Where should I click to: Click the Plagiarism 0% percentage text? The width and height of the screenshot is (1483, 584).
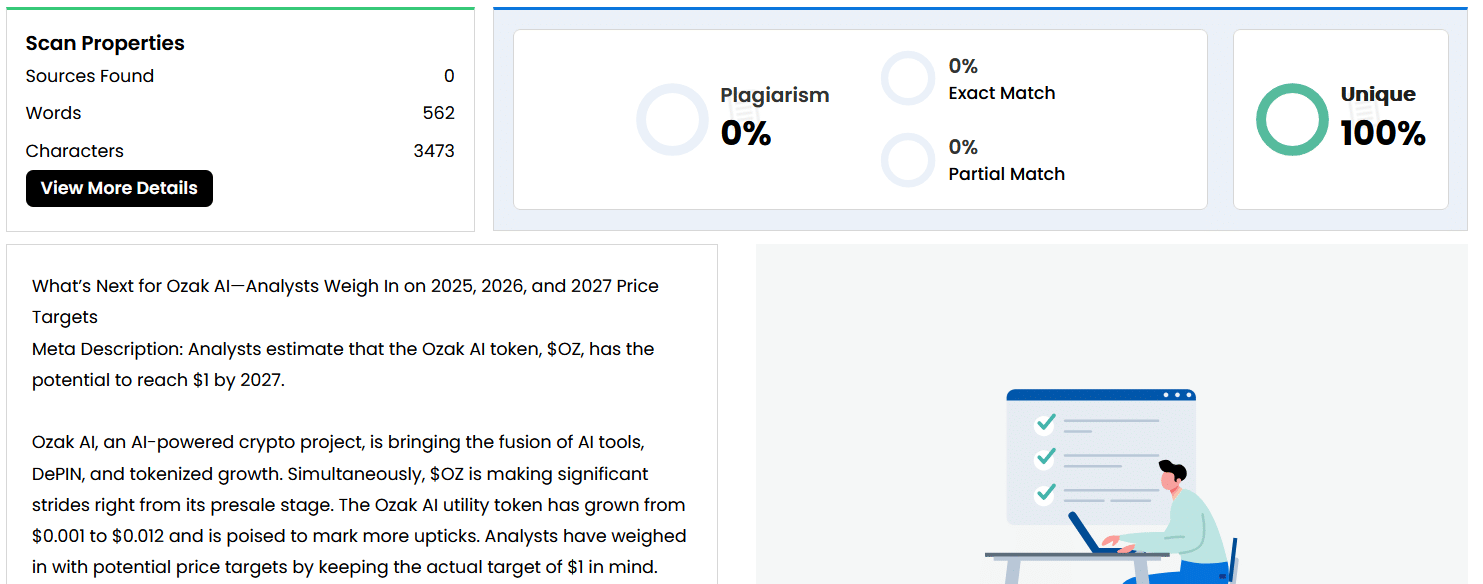pos(746,133)
